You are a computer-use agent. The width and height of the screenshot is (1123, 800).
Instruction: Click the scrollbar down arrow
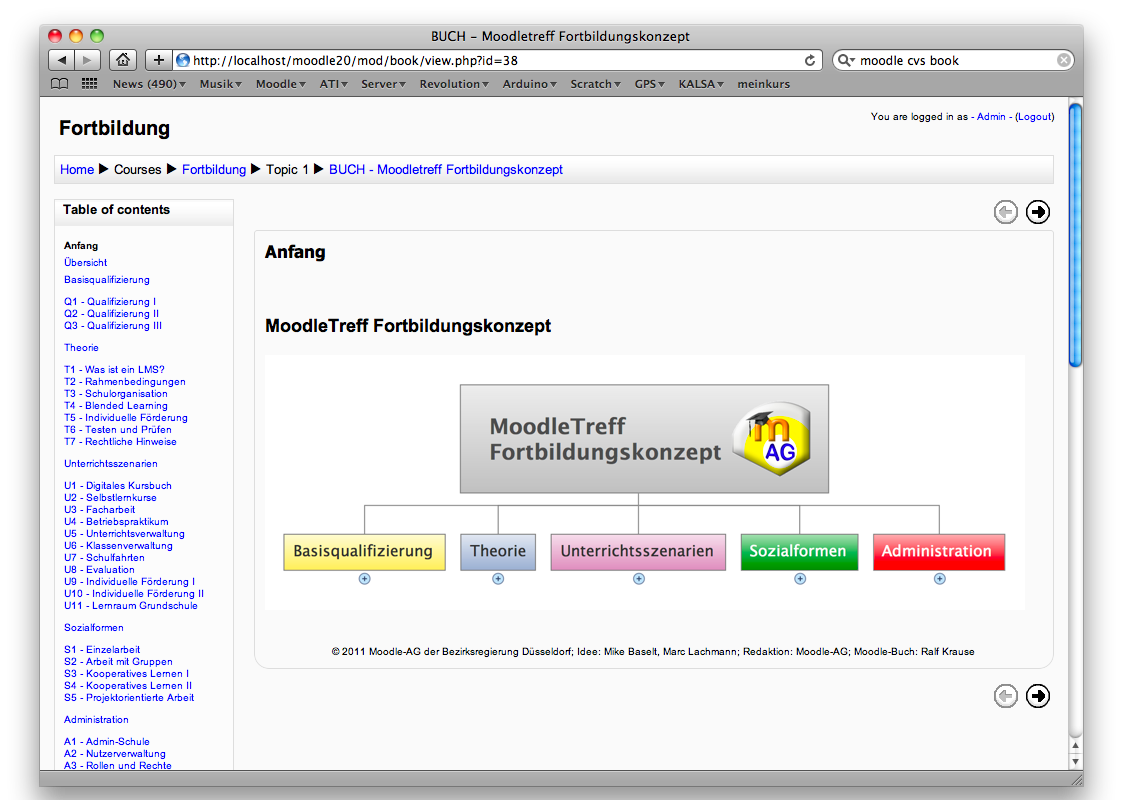[x=1075, y=761]
